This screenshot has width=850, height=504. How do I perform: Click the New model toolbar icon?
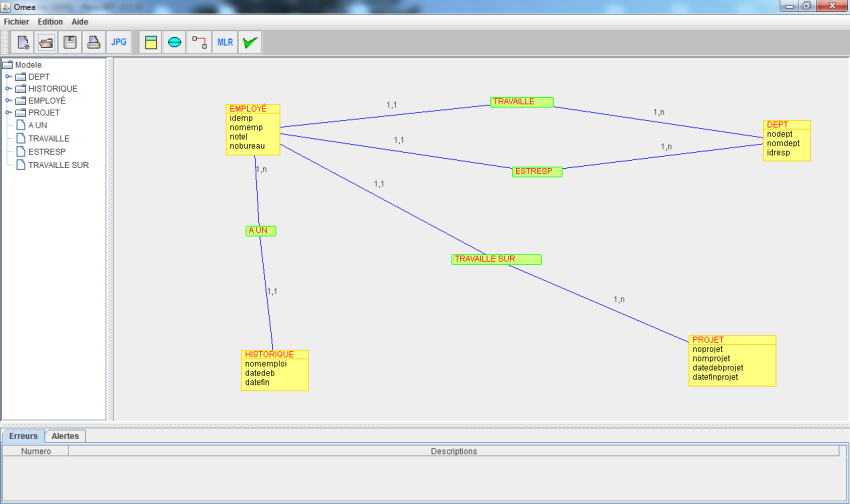(x=22, y=42)
